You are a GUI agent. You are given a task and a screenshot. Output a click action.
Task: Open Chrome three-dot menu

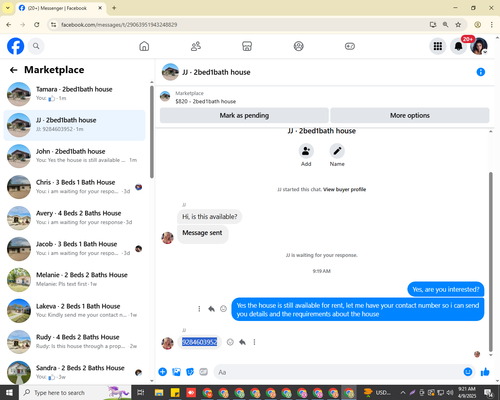click(x=491, y=25)
